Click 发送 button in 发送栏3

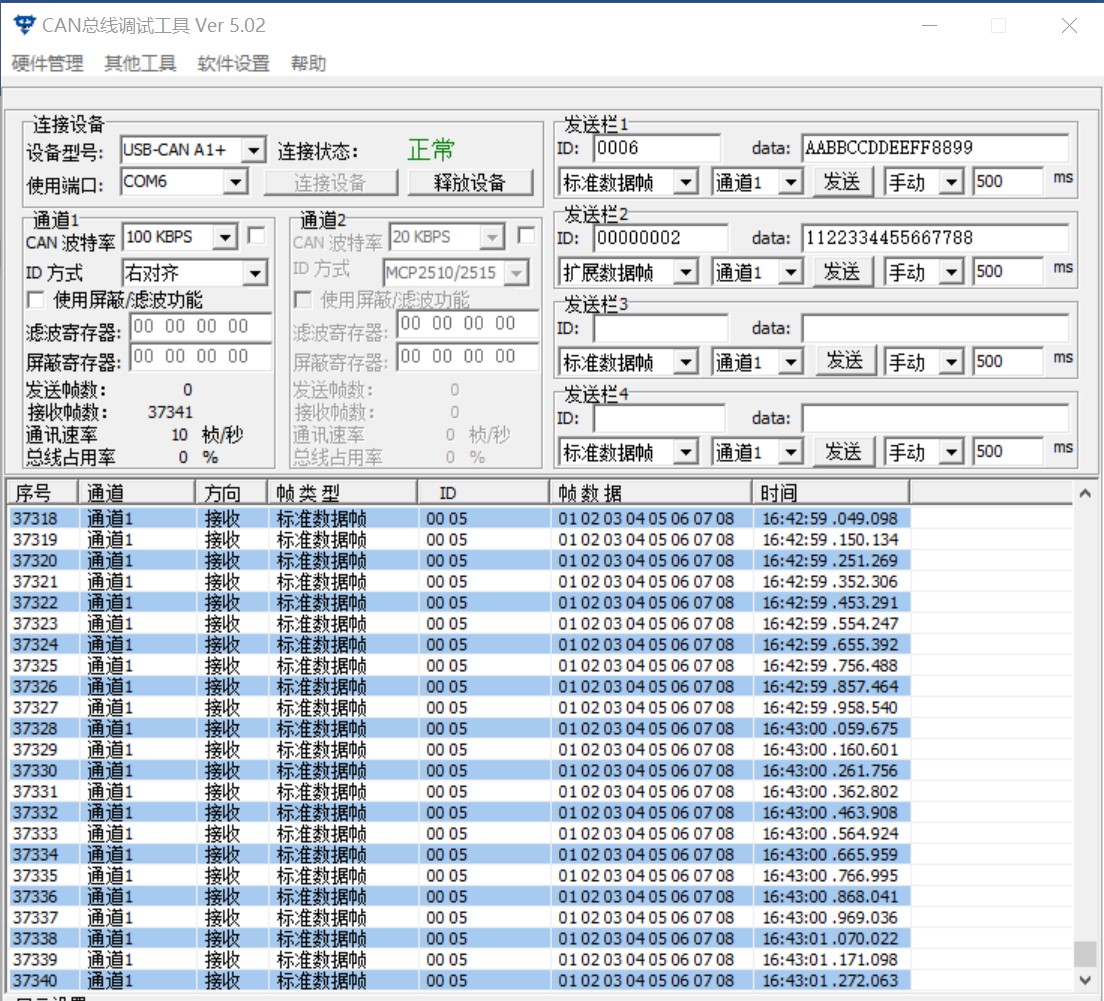point(844,361)
